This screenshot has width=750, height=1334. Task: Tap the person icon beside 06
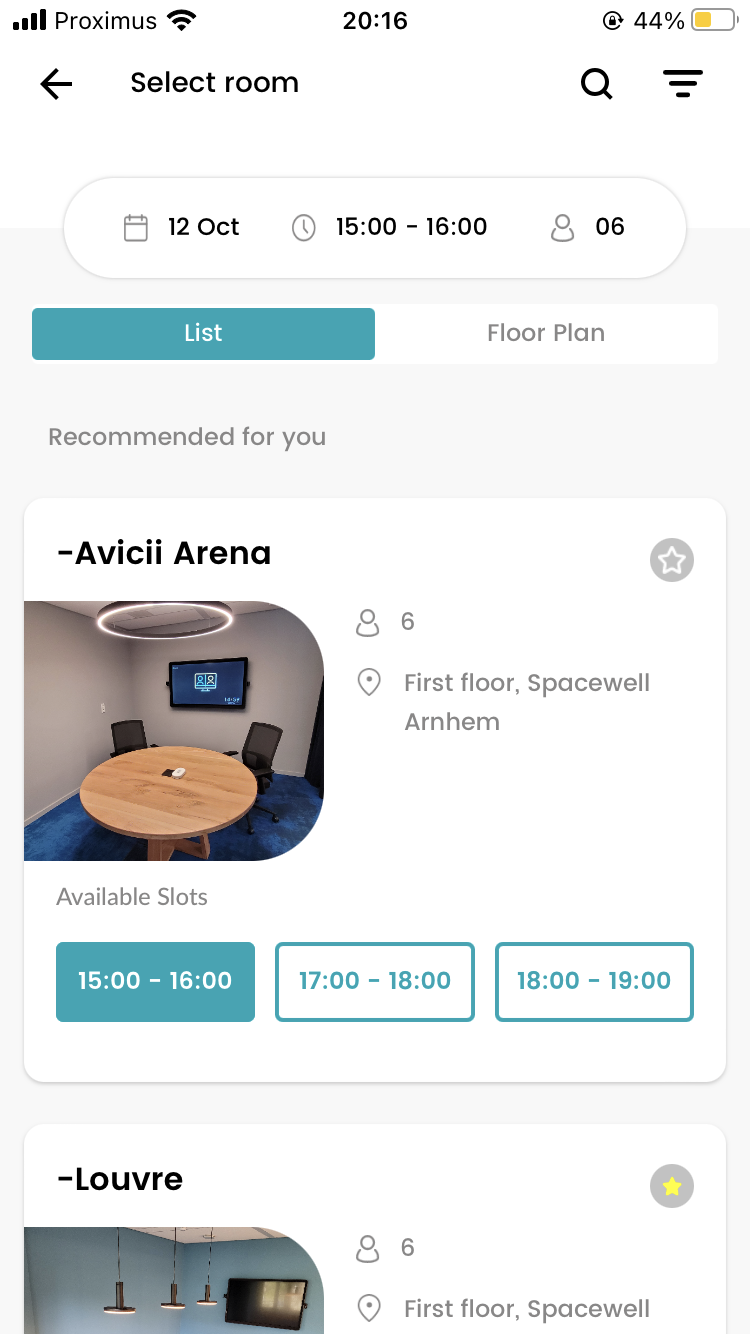tap(563, 228)
